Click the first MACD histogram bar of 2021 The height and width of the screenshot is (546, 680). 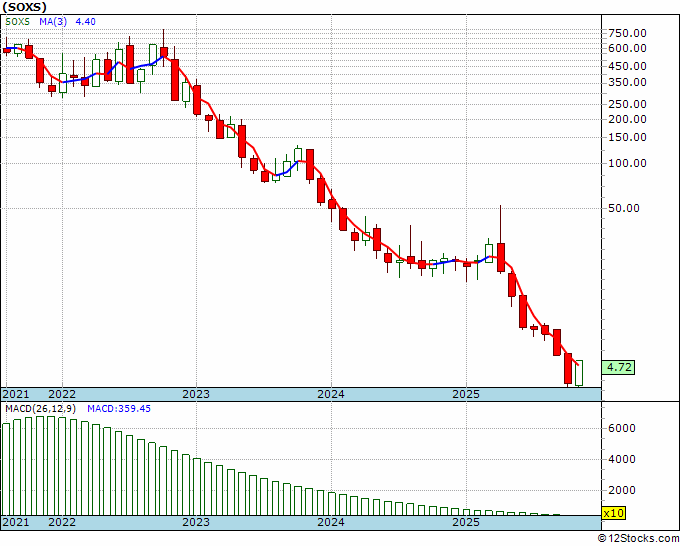point(6,469)
